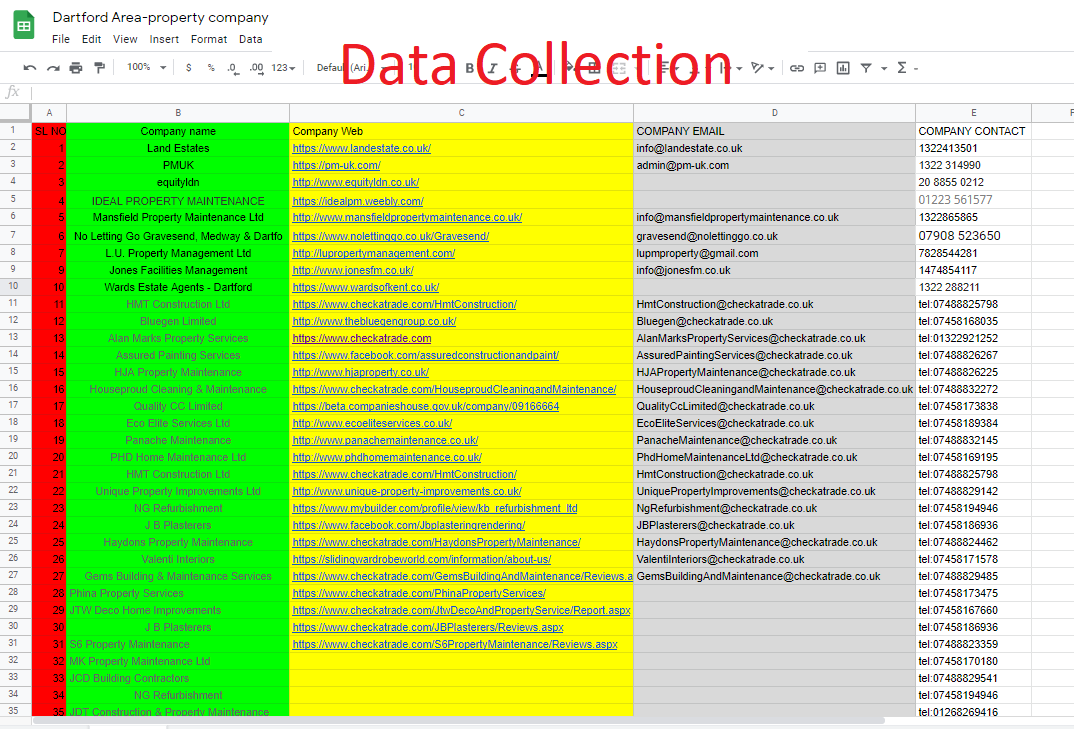Select the Print icon in the toolbar

pyautogui.click(x=75, y=67)
